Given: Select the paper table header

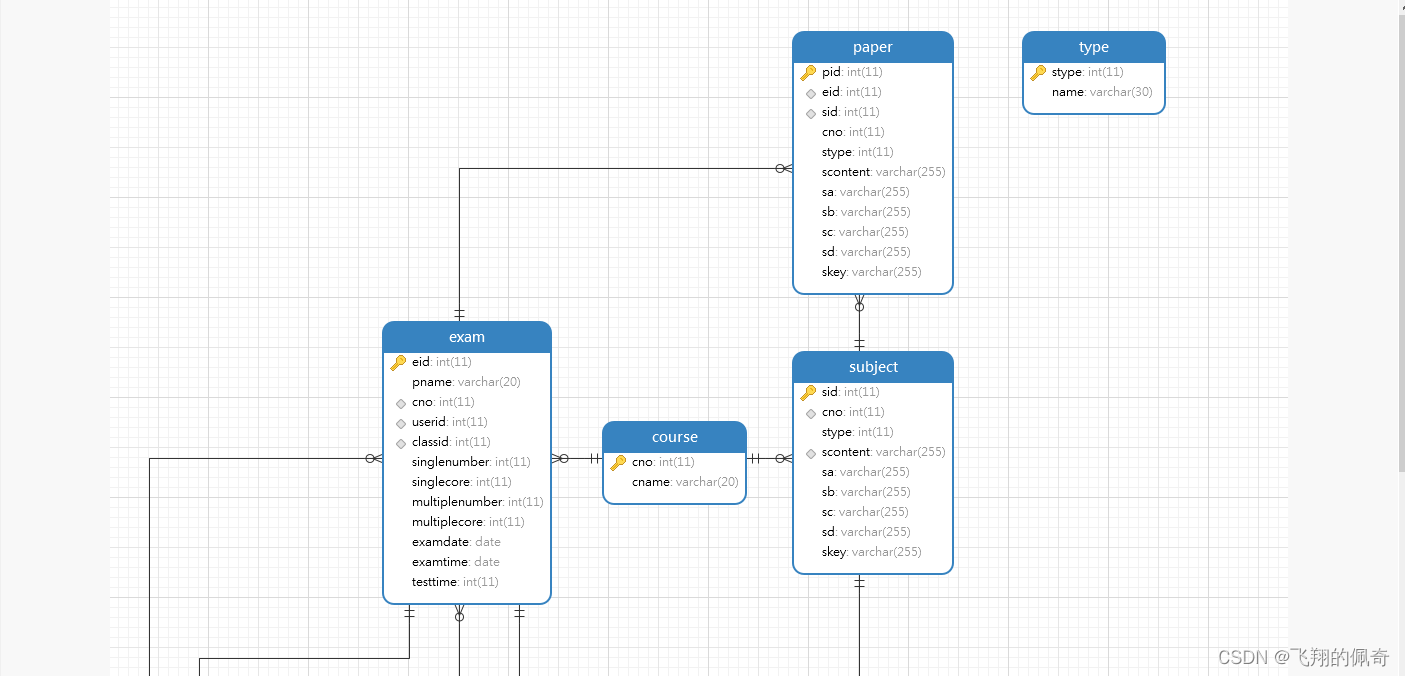Looking at the screenshot, I should (873, 47).
